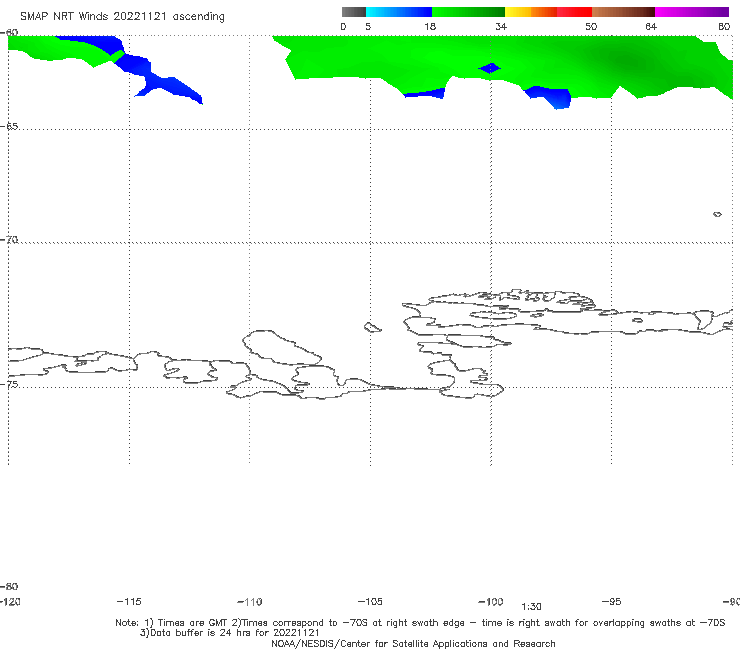Click the longitude label '-105'
This screenshot has height=650, width=740.
(x=370, y=601)
